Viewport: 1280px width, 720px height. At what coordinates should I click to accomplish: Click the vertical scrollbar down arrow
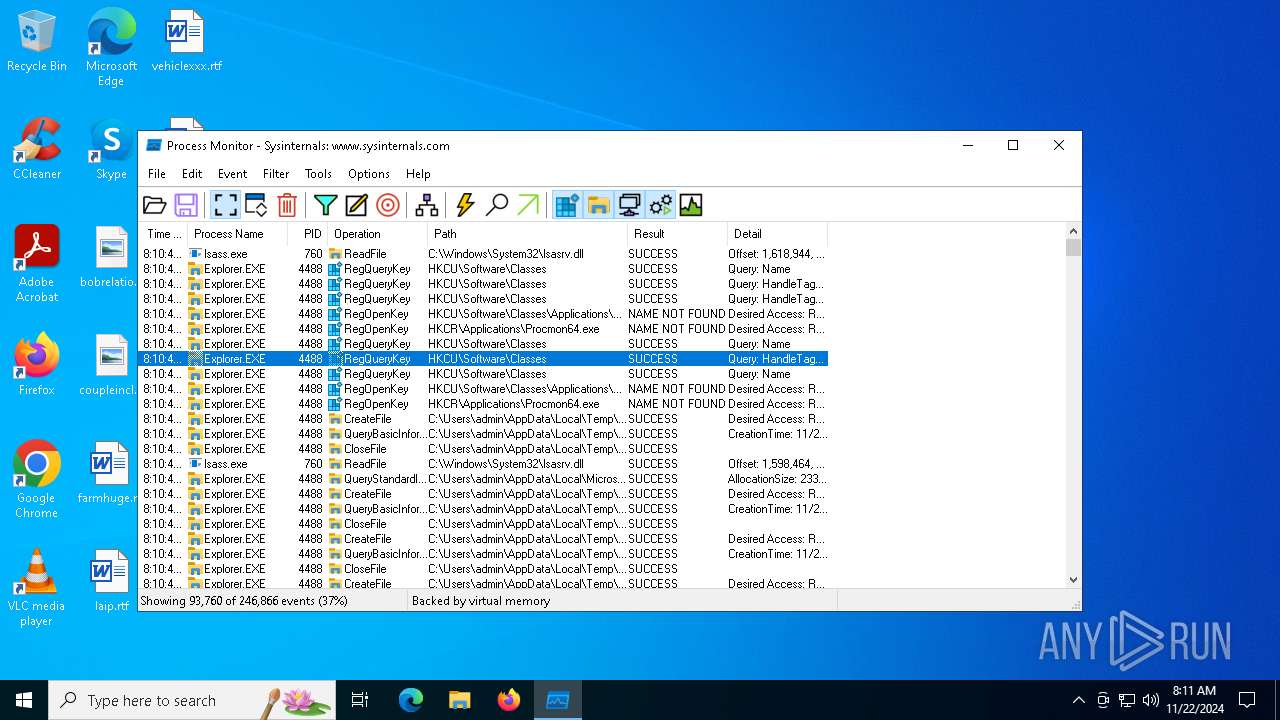(1073, 579)
